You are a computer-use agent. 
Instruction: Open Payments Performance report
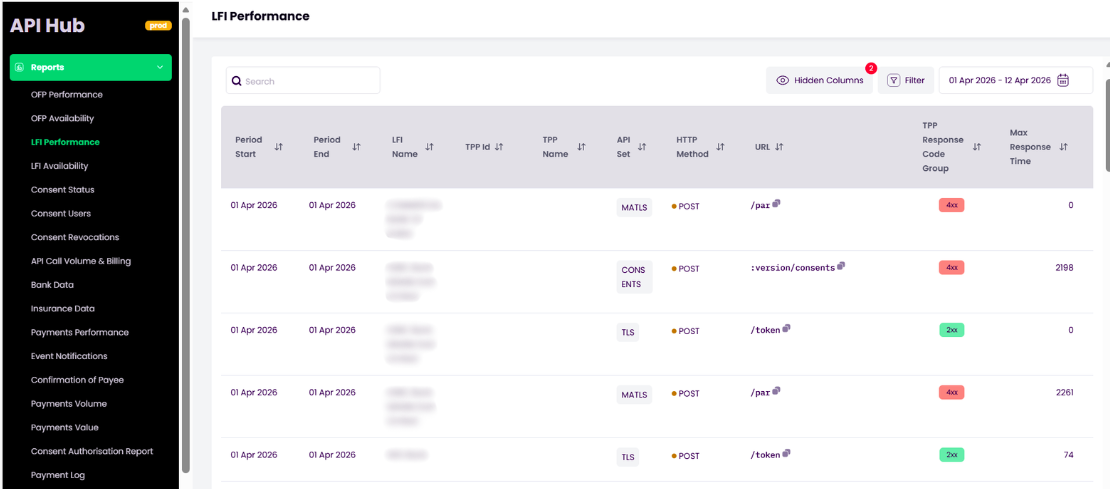[x=80, y=333]
